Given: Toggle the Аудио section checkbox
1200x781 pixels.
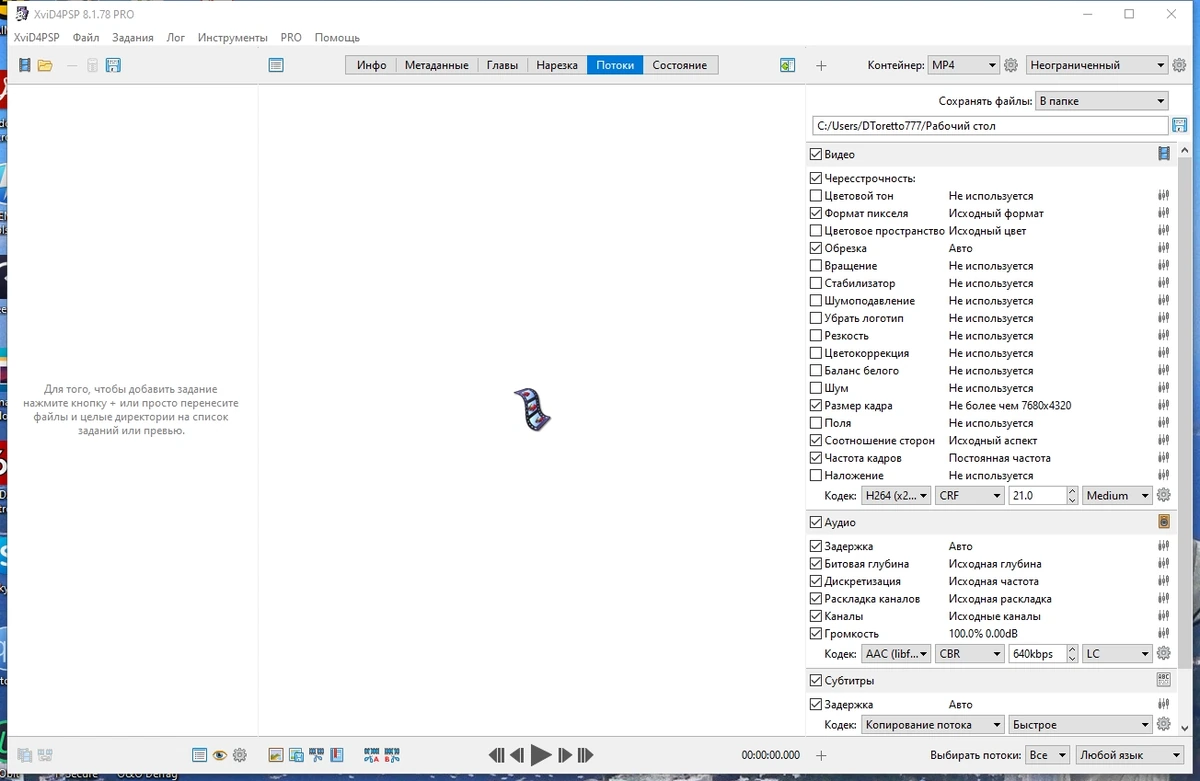Looking at the screenshot, I should tap(815, 522).
